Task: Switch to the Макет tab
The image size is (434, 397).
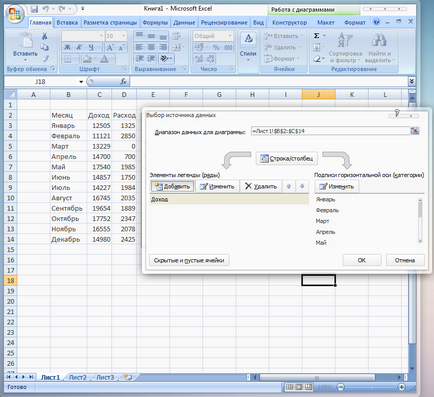Action: (x=326, y=23)
